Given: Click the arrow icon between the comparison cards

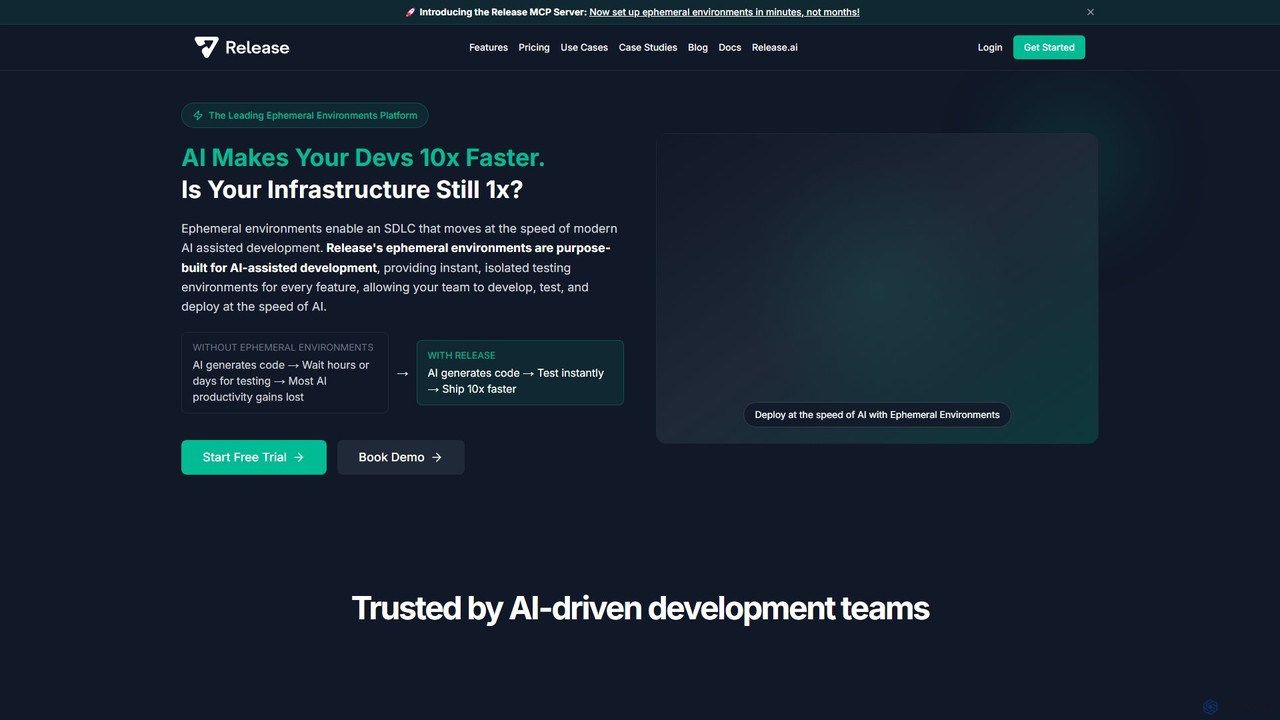Looking at the screenshot, I should tap(402, 373).
